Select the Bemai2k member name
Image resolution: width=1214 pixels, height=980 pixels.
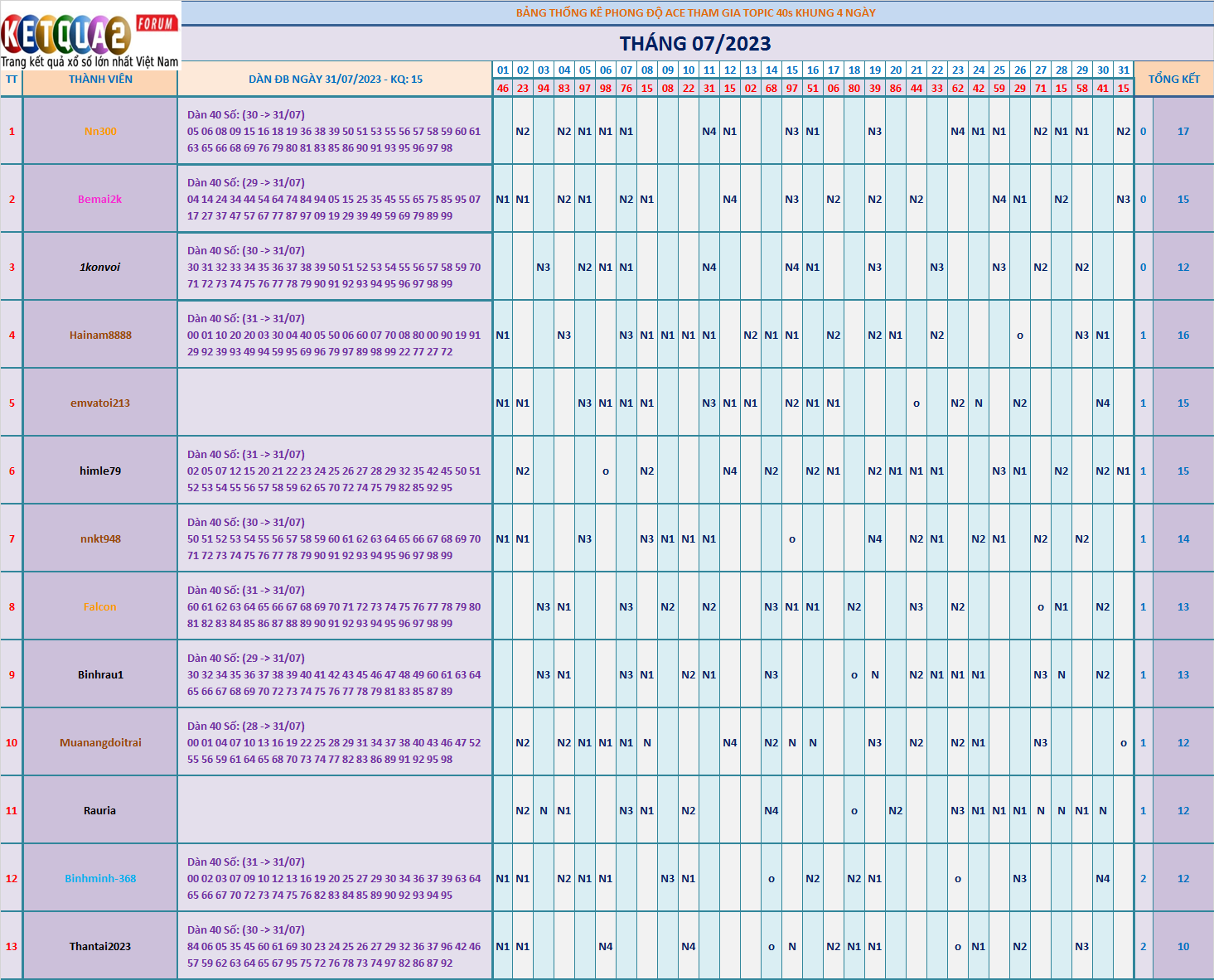click(100, 200)
